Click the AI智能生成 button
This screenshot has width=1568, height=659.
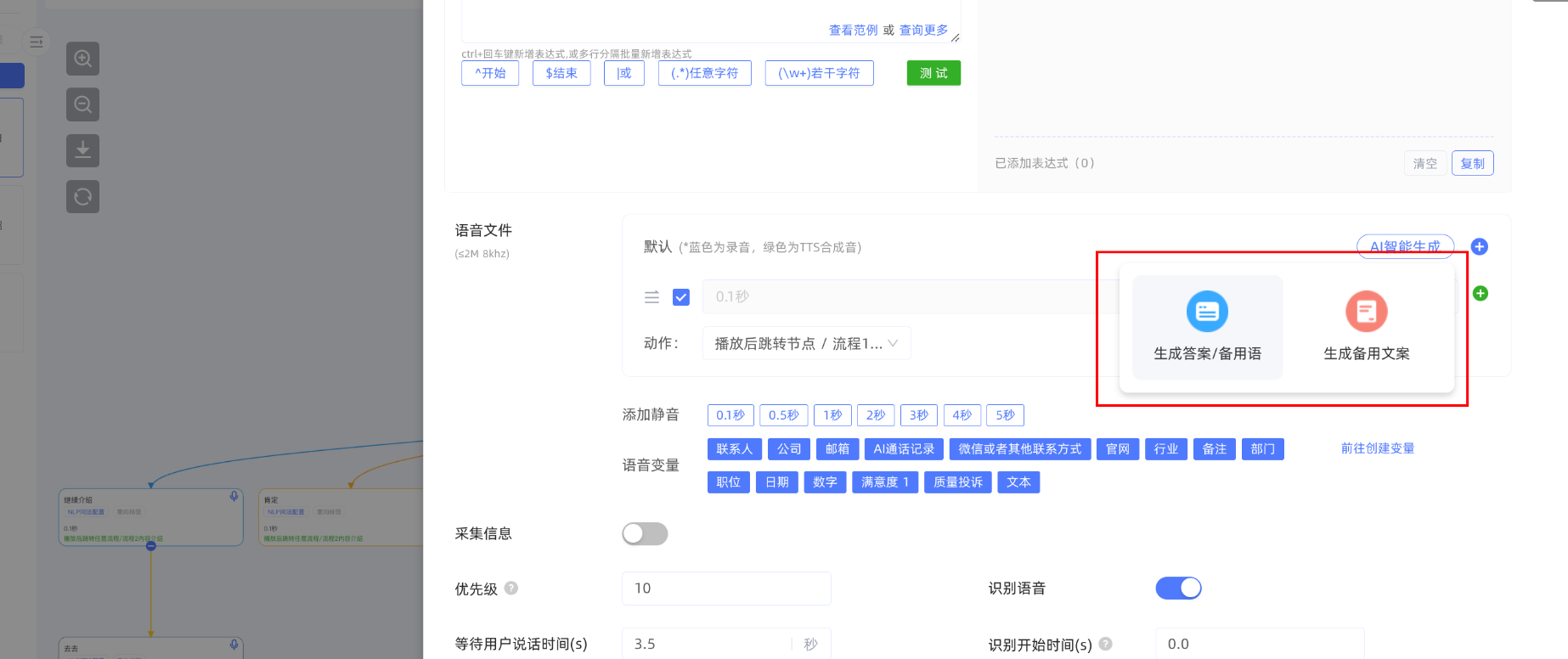pyautogui.click(x=1404, y=245)
